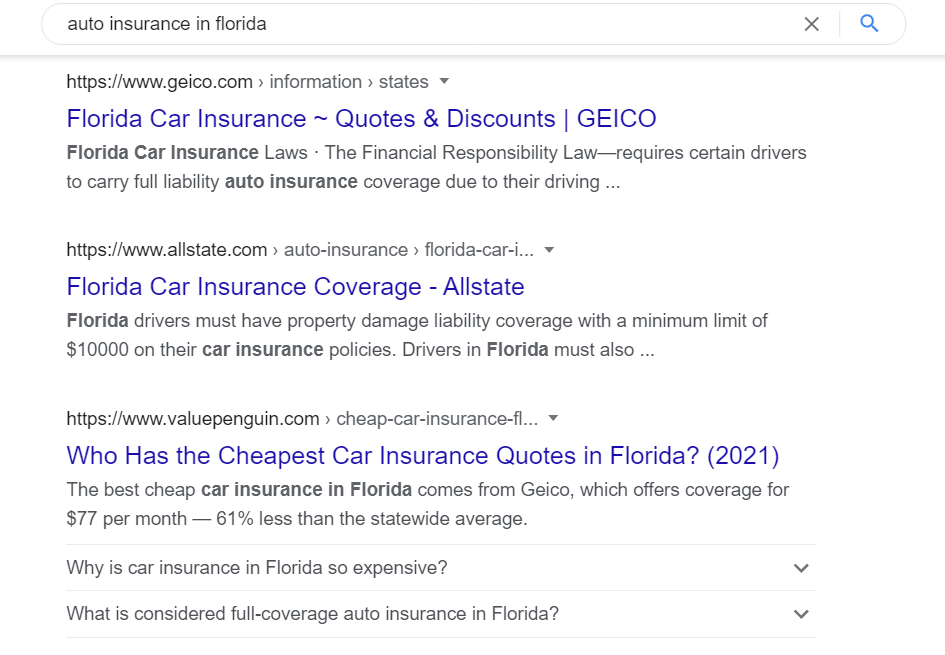Open options arrow beside geico.com URL
The height and width of the screenshot is (655, 945).
point(444,81)
